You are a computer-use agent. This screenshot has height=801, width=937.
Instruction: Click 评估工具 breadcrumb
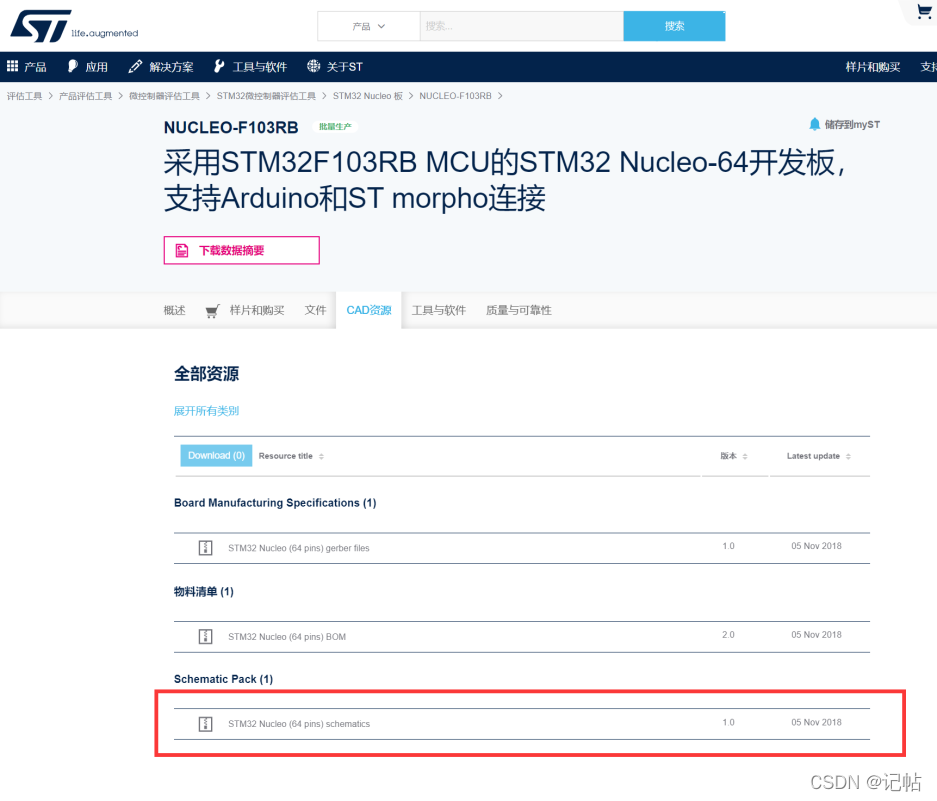pos(25,96)
